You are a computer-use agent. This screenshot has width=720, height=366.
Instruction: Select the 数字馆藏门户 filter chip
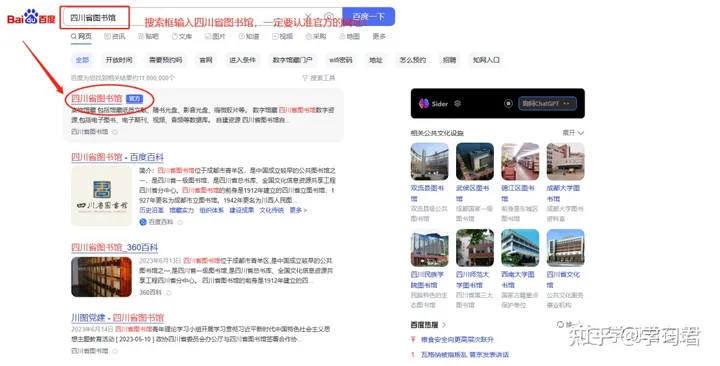(x=292, y=60)
